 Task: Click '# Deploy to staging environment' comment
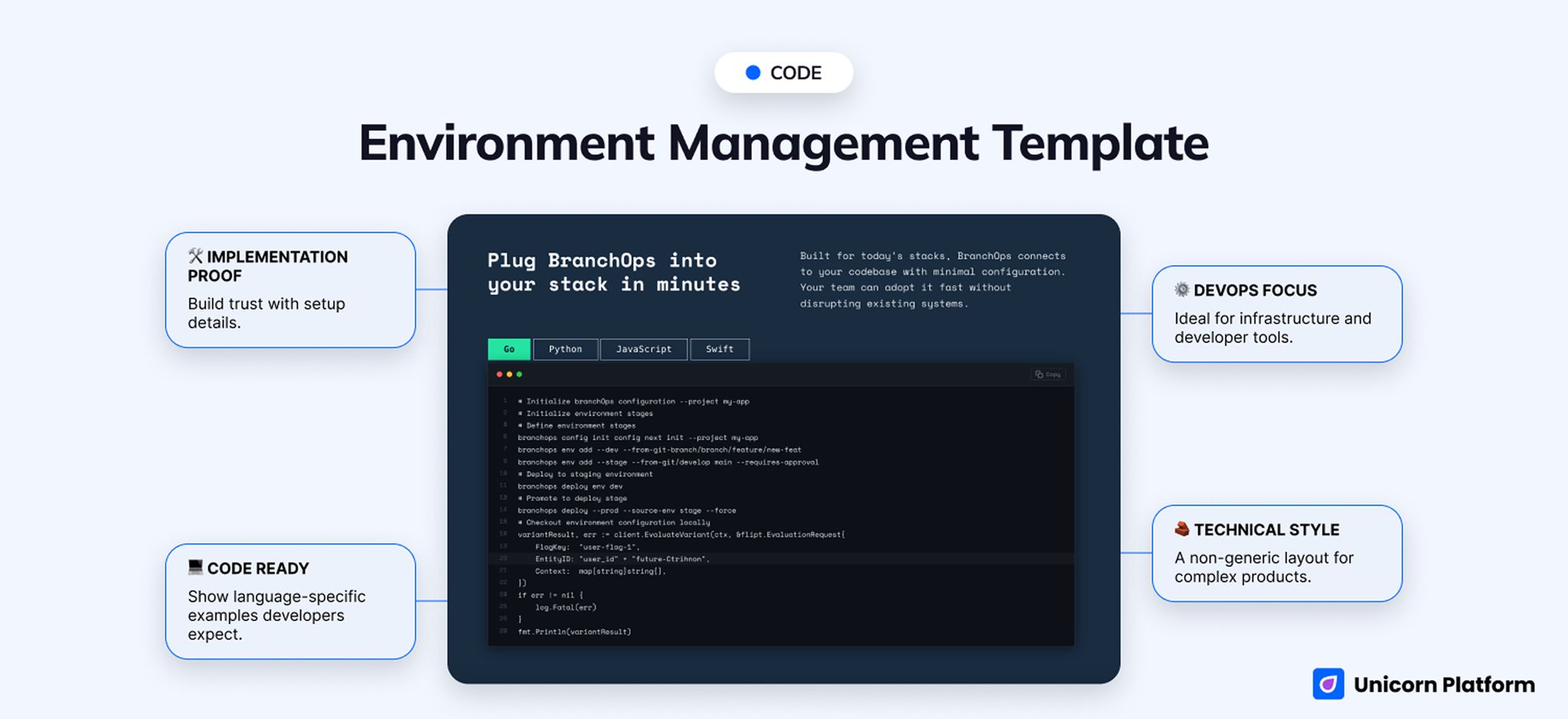(x=586, y=474)
